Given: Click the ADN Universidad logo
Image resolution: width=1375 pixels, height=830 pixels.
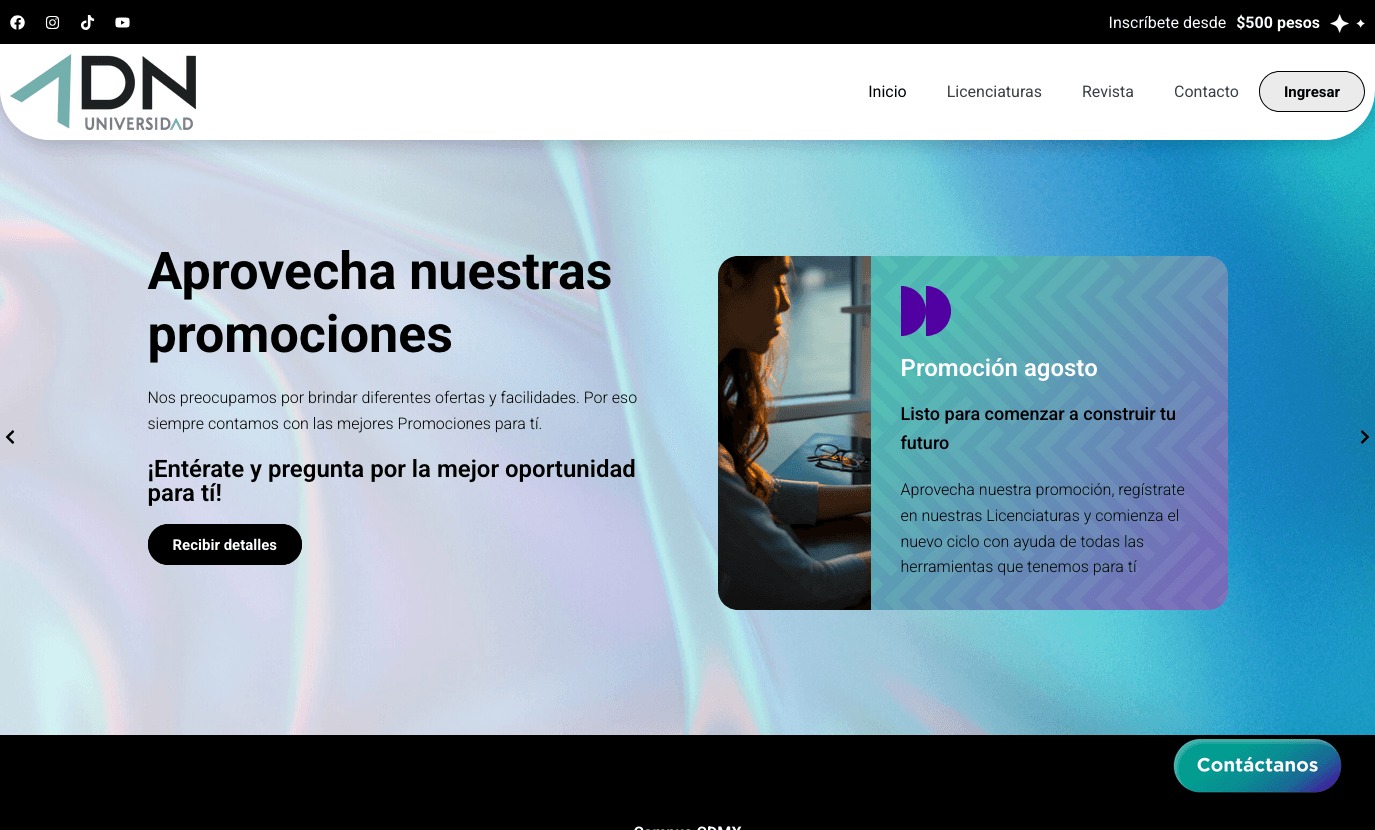Looking at the screenshot, I should coord(103,92).
